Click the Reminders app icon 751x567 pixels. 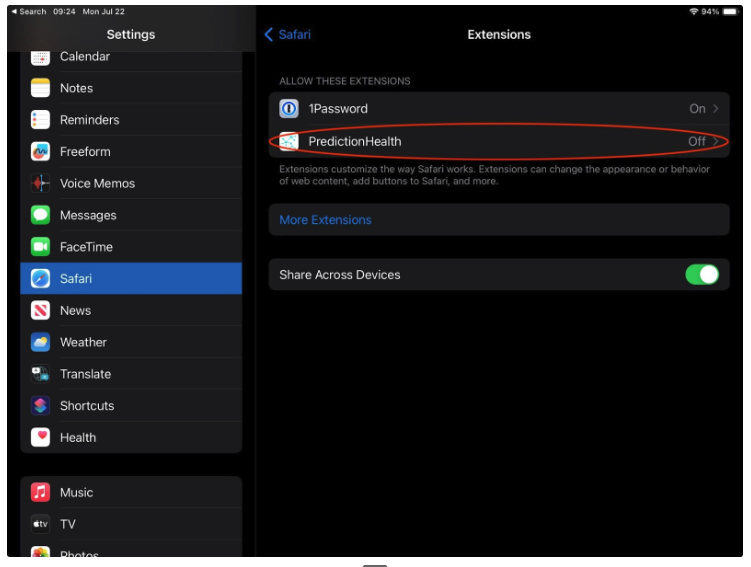click(x=40, y=120)
